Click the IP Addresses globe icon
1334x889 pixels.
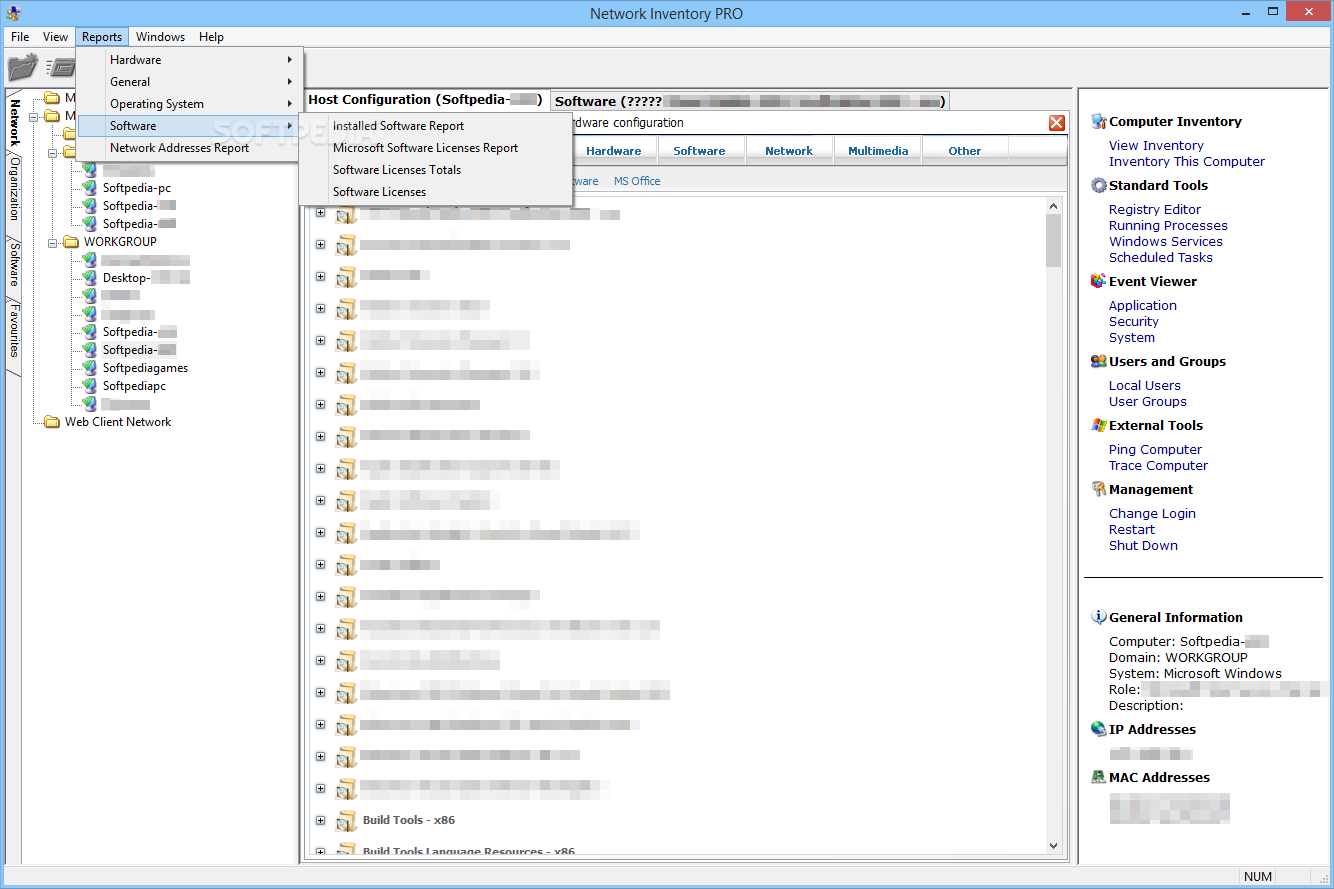pos(1099,730)
